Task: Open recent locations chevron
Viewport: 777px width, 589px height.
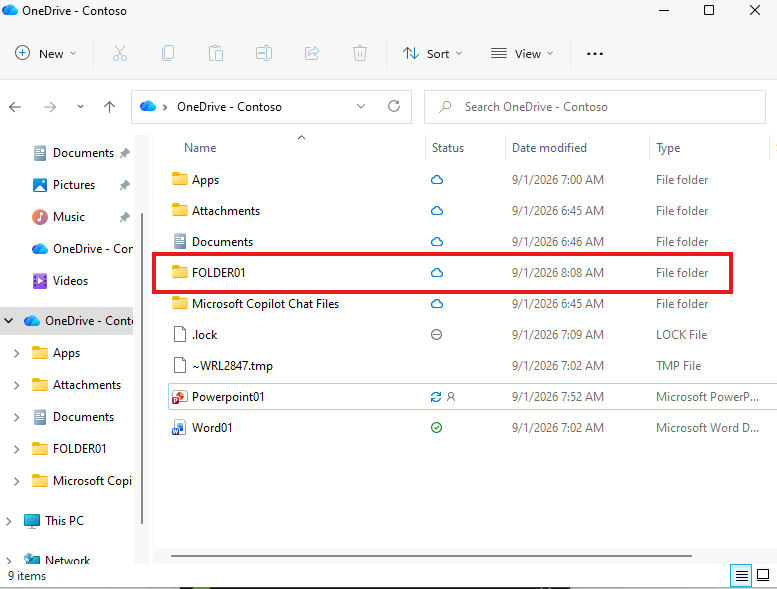Action: [x=80, y=107]
